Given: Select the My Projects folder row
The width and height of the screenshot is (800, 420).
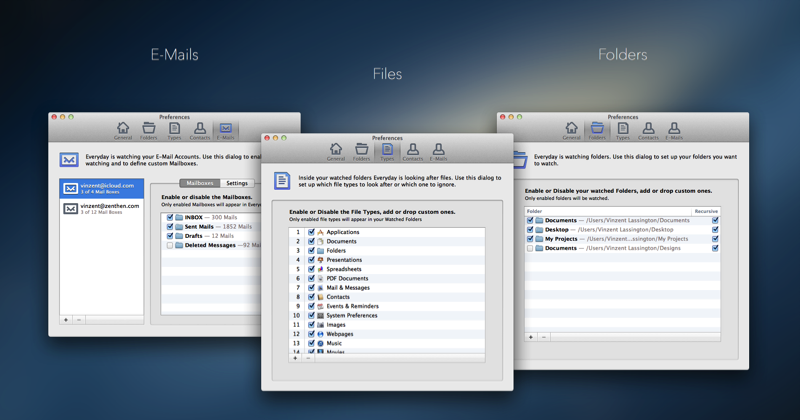Looking at the screenshot, I should coord(620,239).
